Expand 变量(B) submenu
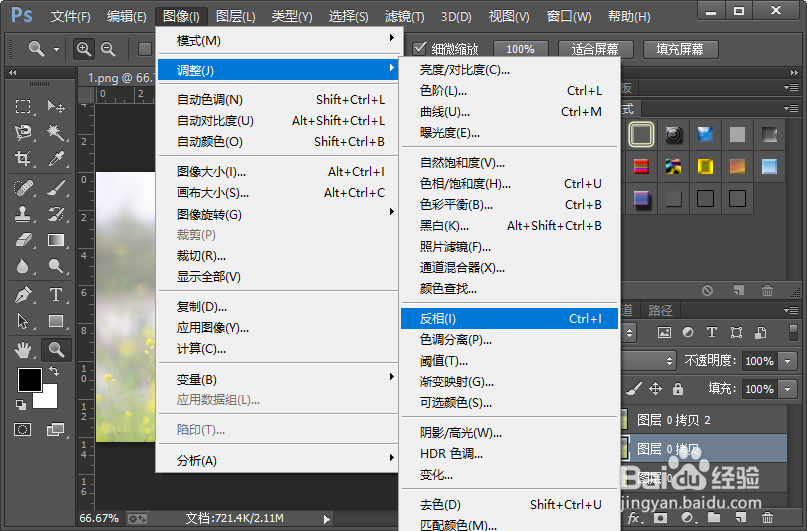The image size is (807, 531). pyautogui.click(x=278, y=379)
